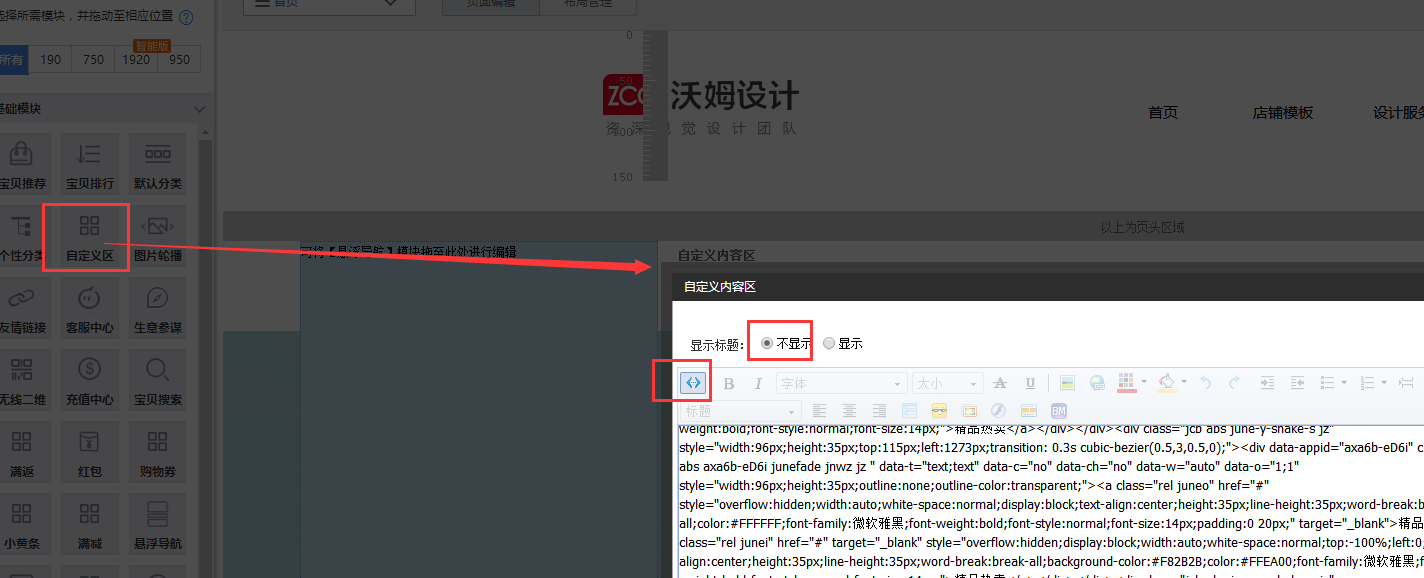The height and width of the screenshot is (578, 1424).
Task: Choose the 红包 module
Action: point(90,453)
